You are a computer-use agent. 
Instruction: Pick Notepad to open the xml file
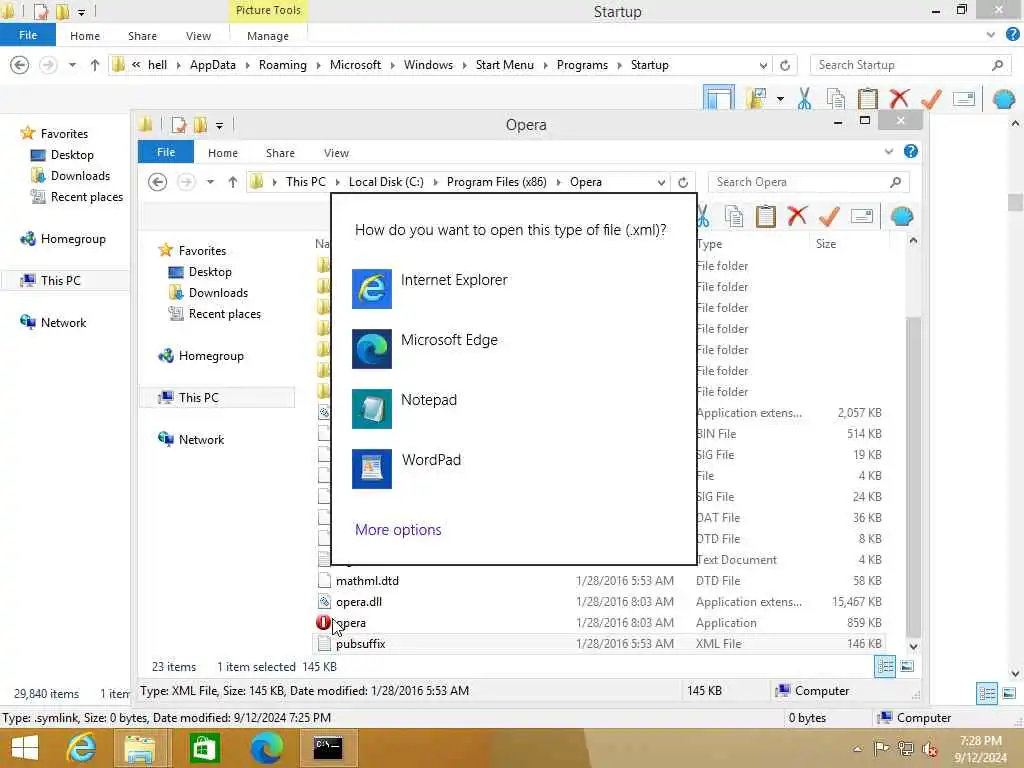(x=404, y=408)
